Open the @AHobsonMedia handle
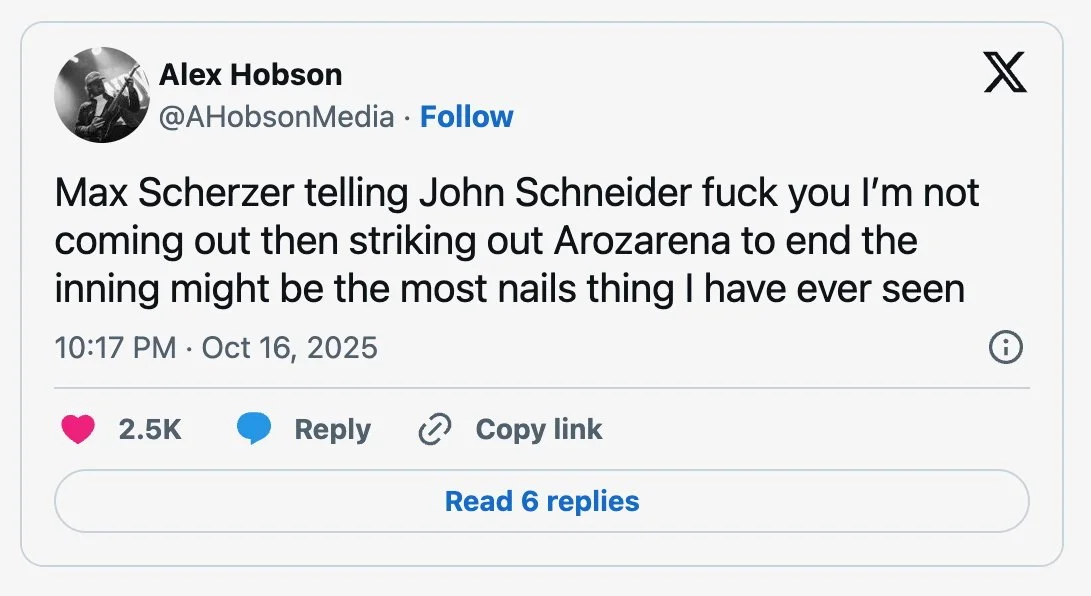The height and width of the screenshot is (596, 1091). [276, 117]
